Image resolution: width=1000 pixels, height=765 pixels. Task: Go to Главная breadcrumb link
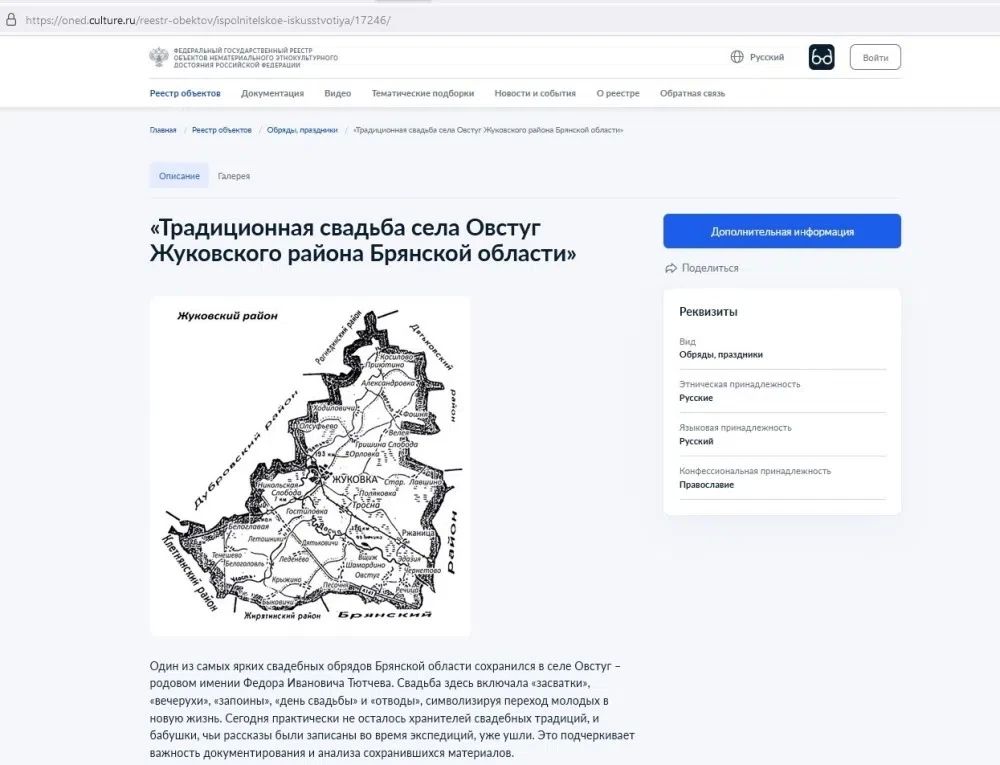163,130
